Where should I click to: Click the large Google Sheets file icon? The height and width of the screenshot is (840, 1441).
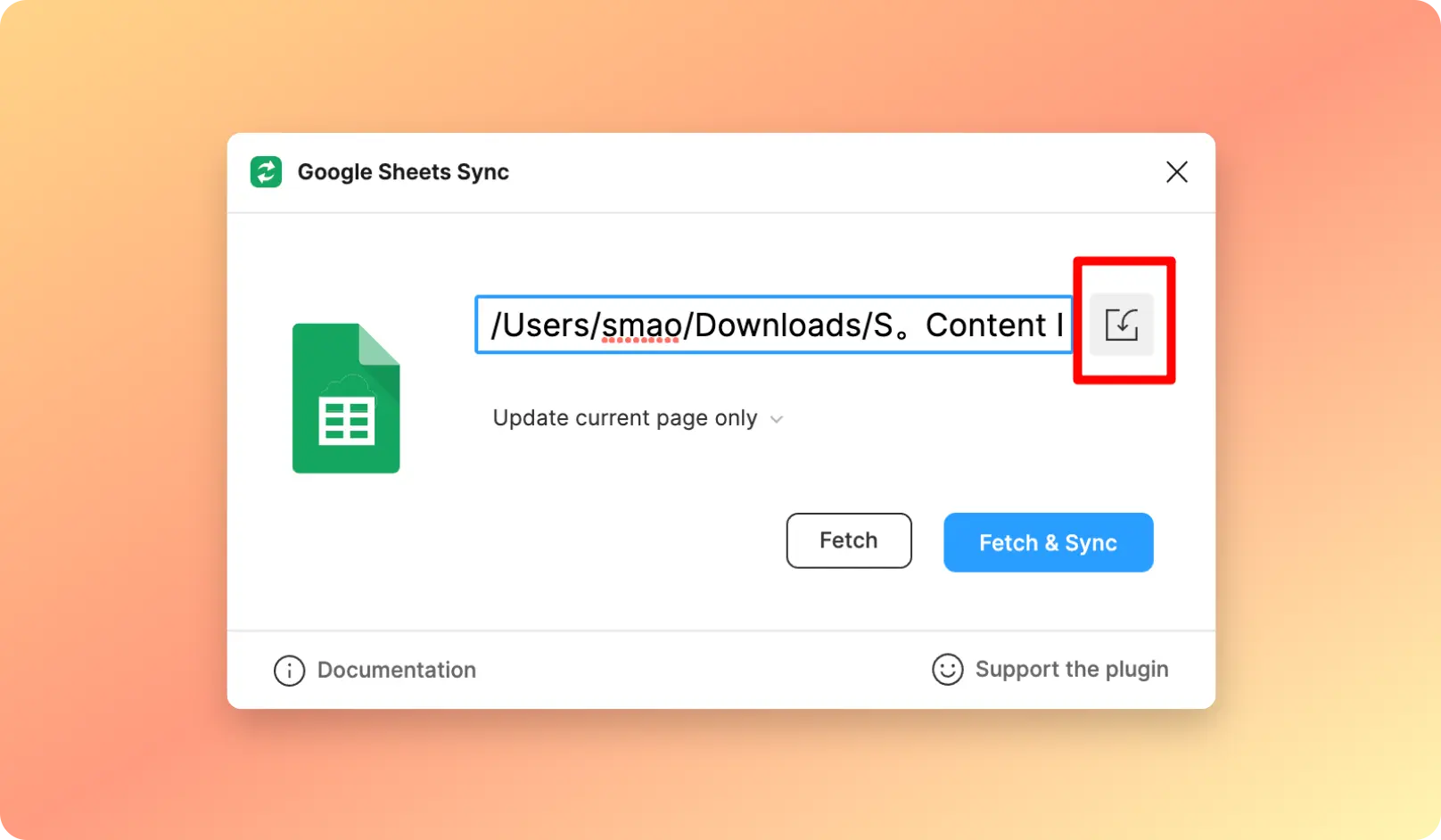(346, 398)
